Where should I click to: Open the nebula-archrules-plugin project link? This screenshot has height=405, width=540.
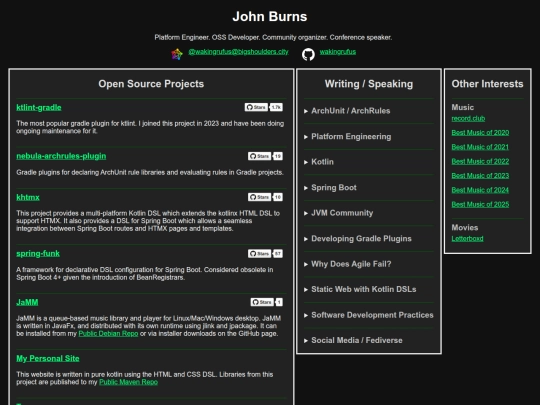click(61, 156)
